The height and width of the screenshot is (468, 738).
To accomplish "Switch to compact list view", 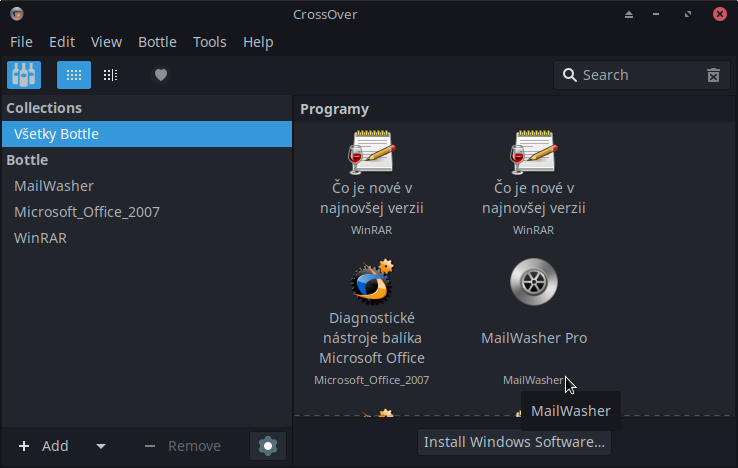I will [111, 75].
